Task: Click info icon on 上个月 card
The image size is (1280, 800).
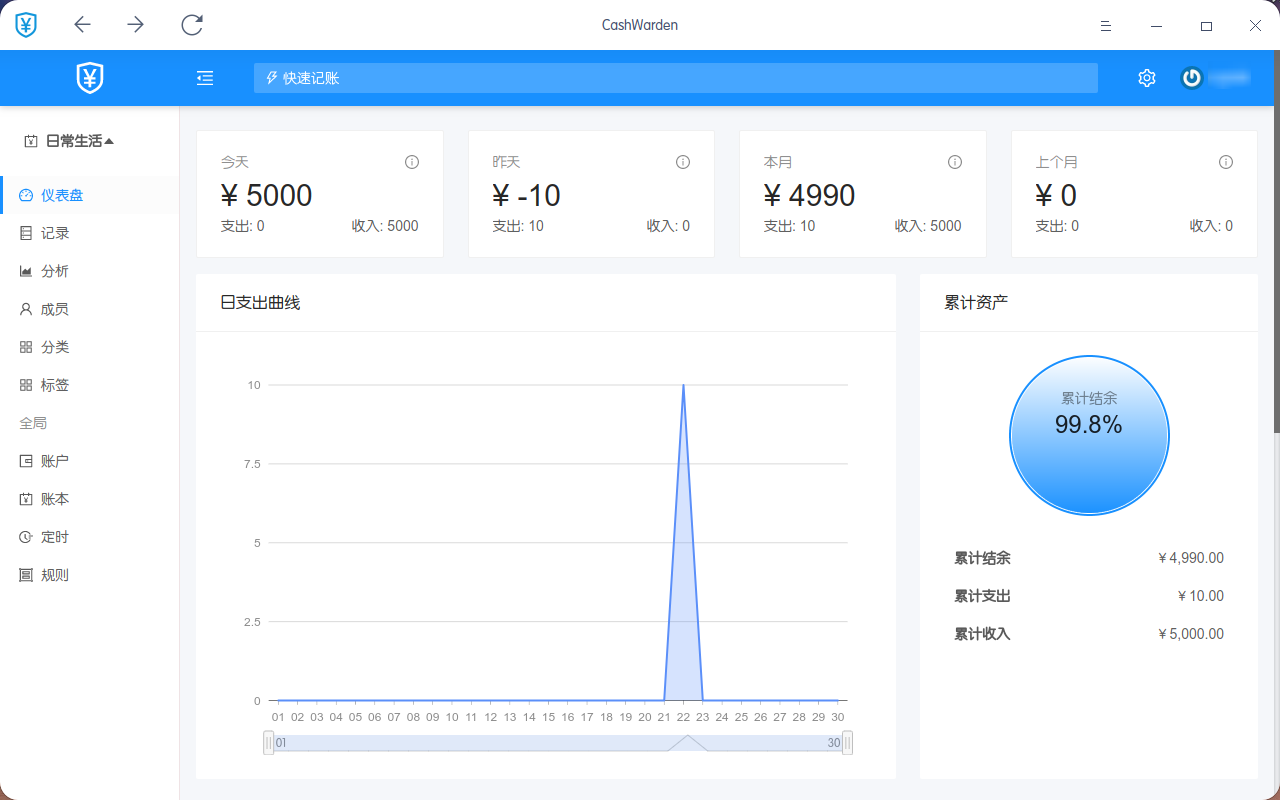Action: (1226, 162)
